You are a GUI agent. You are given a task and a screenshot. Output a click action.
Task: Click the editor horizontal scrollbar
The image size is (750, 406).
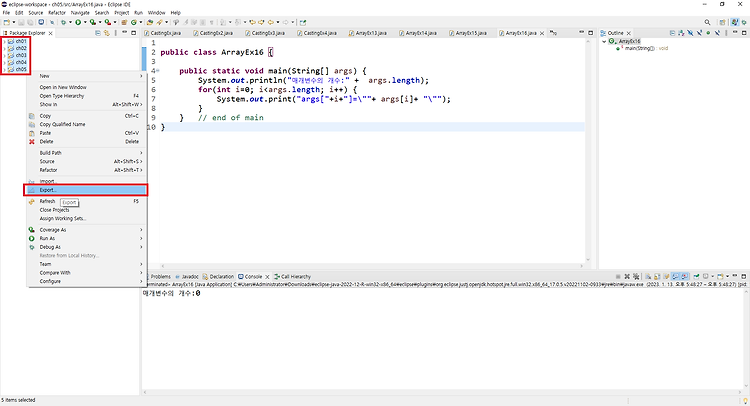click(372, 266)
